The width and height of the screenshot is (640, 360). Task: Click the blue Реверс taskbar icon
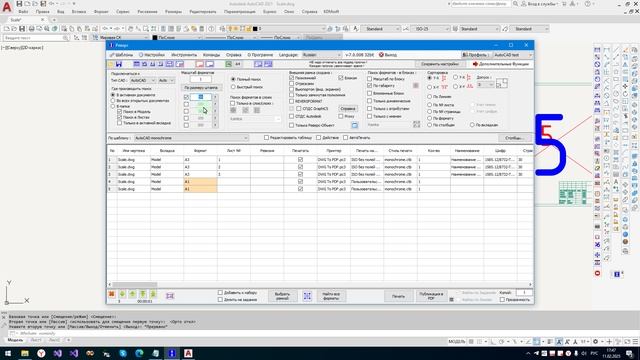pos(172,353)
